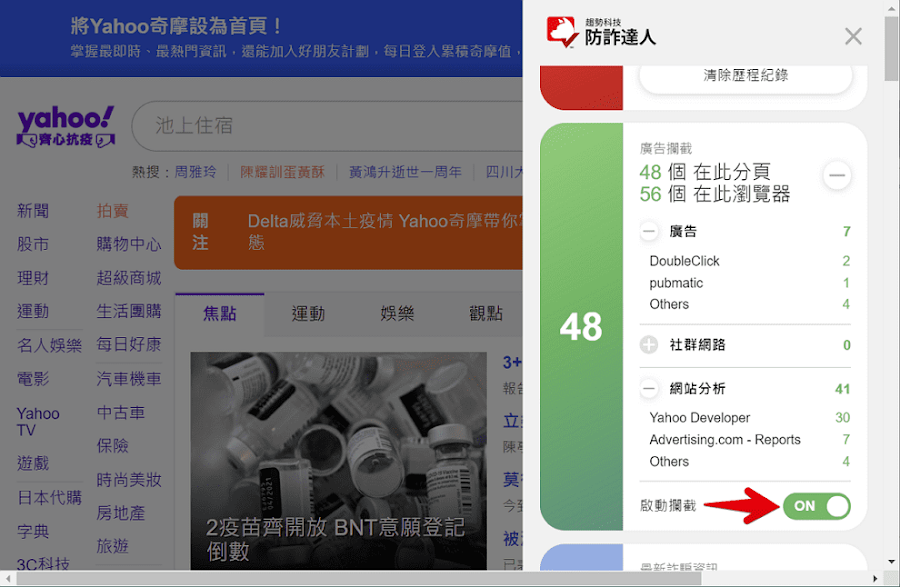The height and width of the screenshot is (587, 900).
Task: Open the 時尚美妝 sidebar link
Action: (129, 480)
